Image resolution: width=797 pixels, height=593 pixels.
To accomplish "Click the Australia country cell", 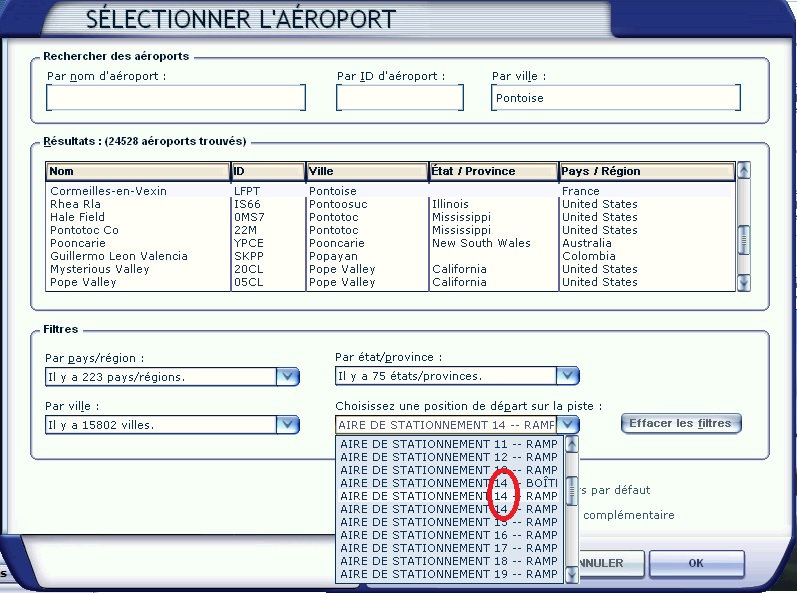I will coord(587,243).
